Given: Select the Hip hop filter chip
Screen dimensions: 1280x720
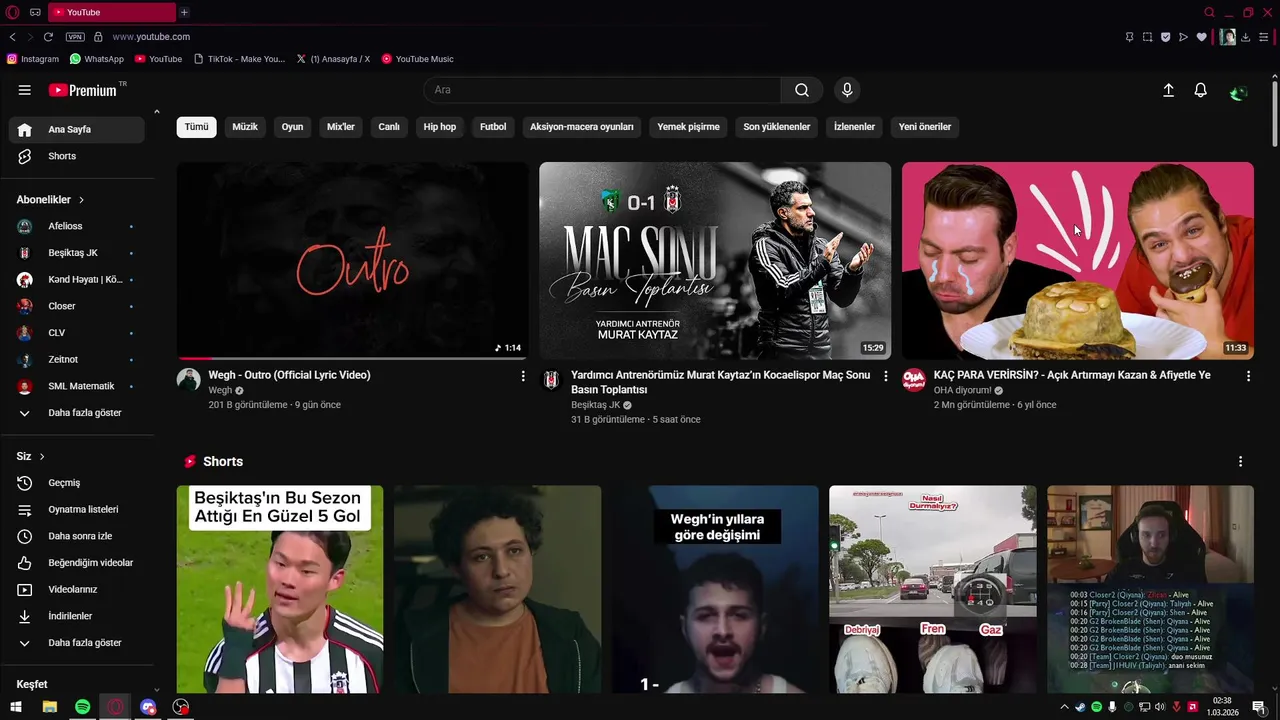Looking at the screenshot, I should 440,127.
